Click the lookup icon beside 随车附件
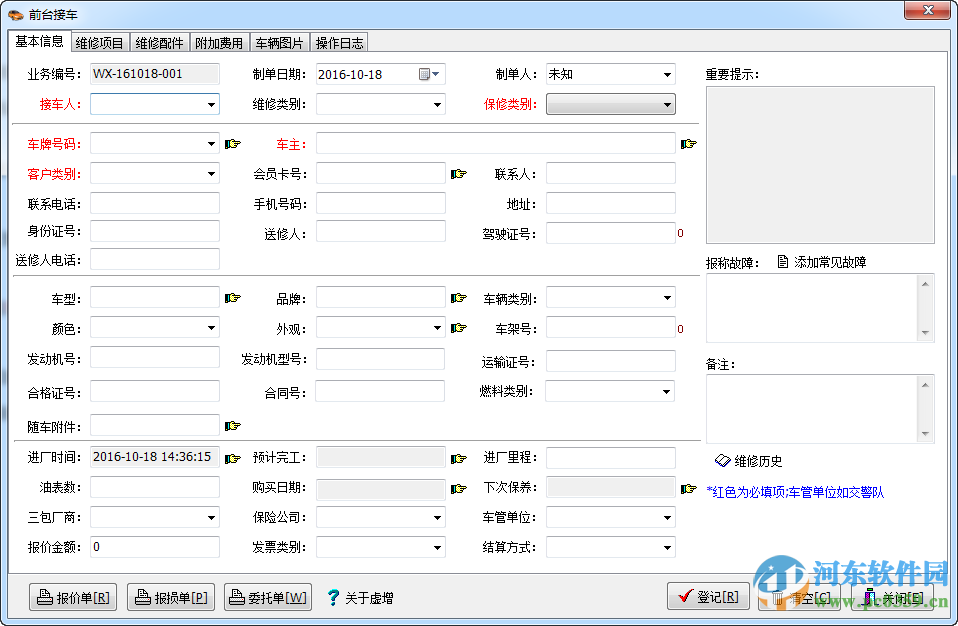958x626 pixels. pyautogui.click(x=232, y=425)
